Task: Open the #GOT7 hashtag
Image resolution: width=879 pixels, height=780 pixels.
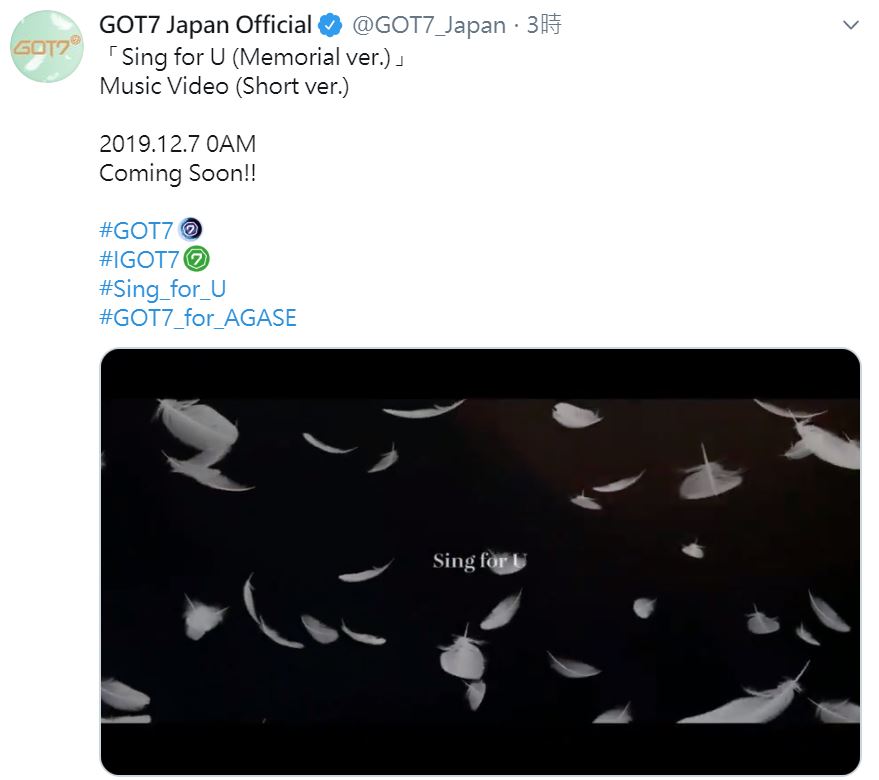Action: pos(136,231)
